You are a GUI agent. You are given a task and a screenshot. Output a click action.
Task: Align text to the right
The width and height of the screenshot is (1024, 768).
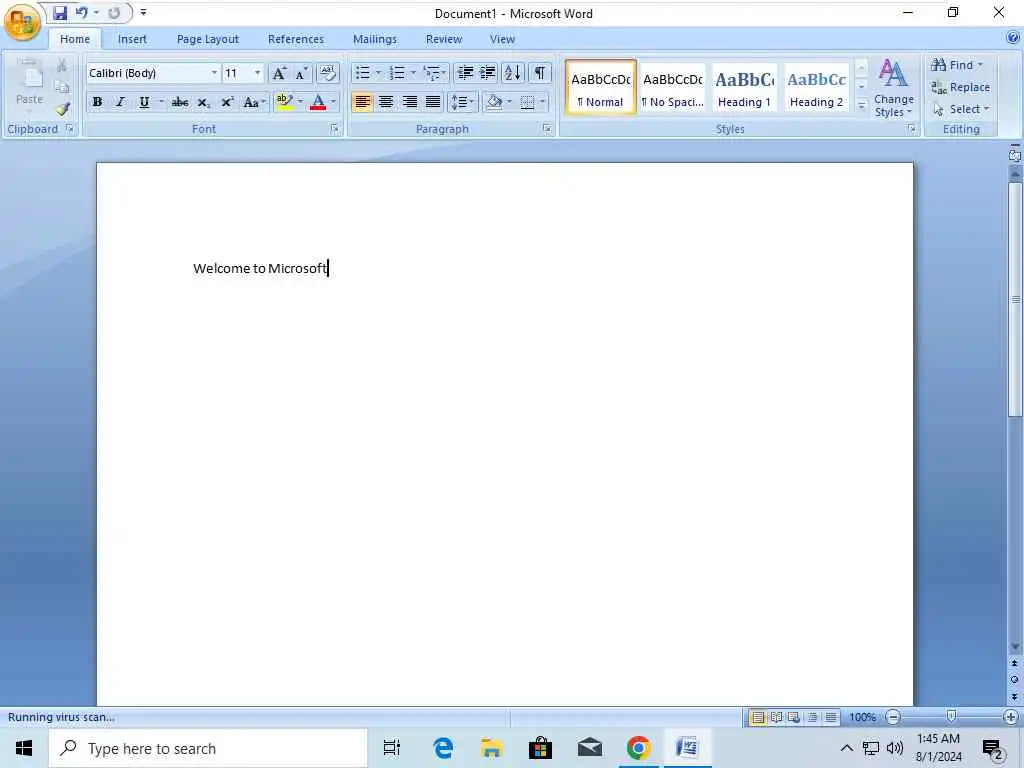coord(409,102)
